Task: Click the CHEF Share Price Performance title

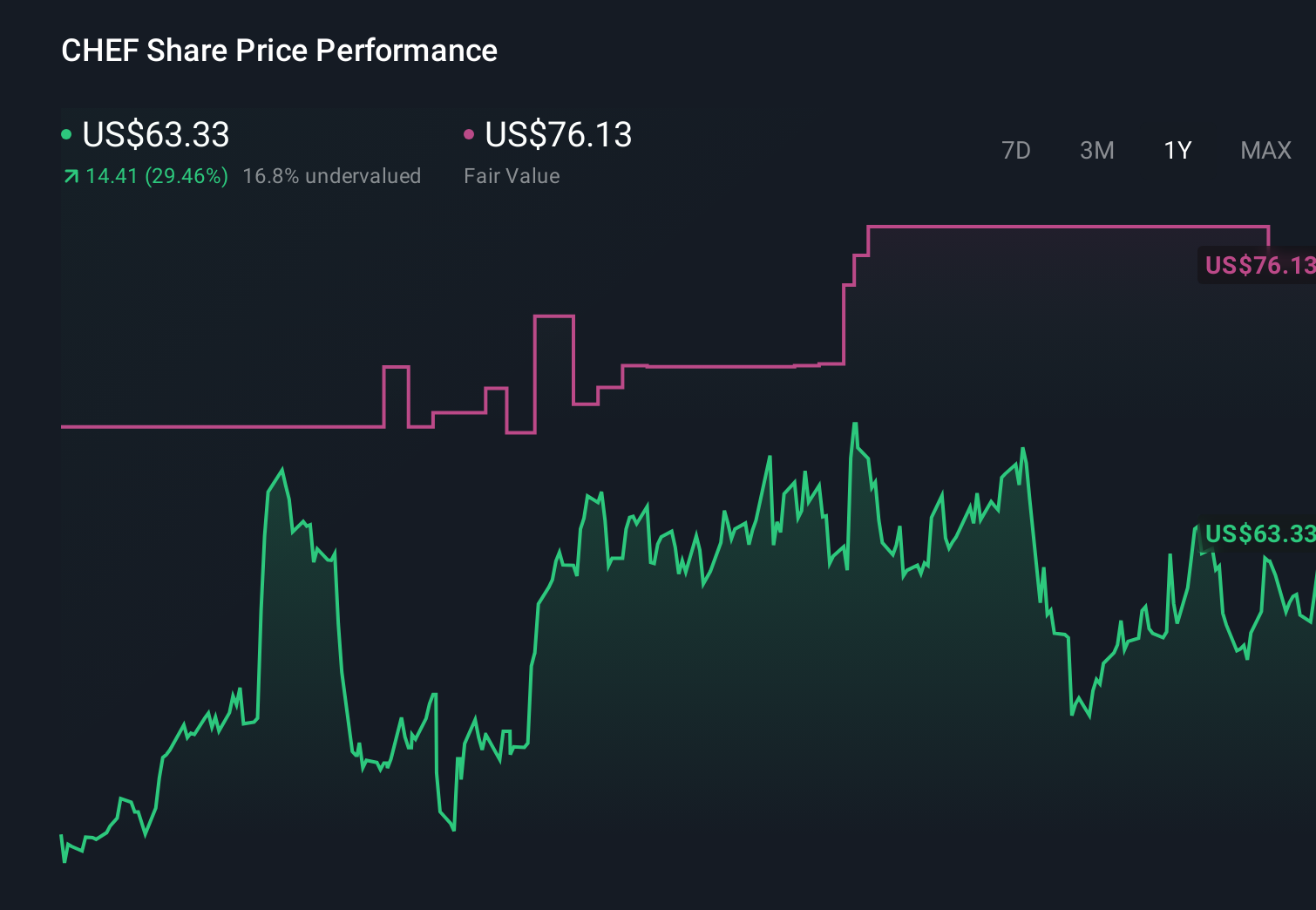Action: point(279,51)
